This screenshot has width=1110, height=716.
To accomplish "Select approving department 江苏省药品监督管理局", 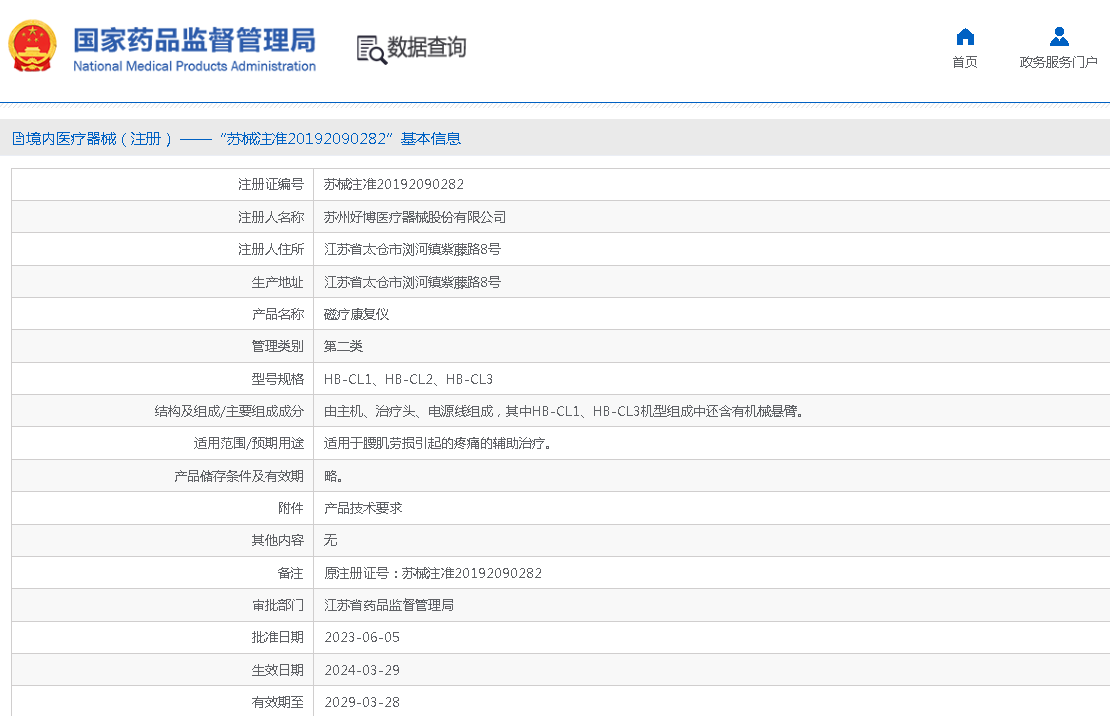I will [389, 605].
